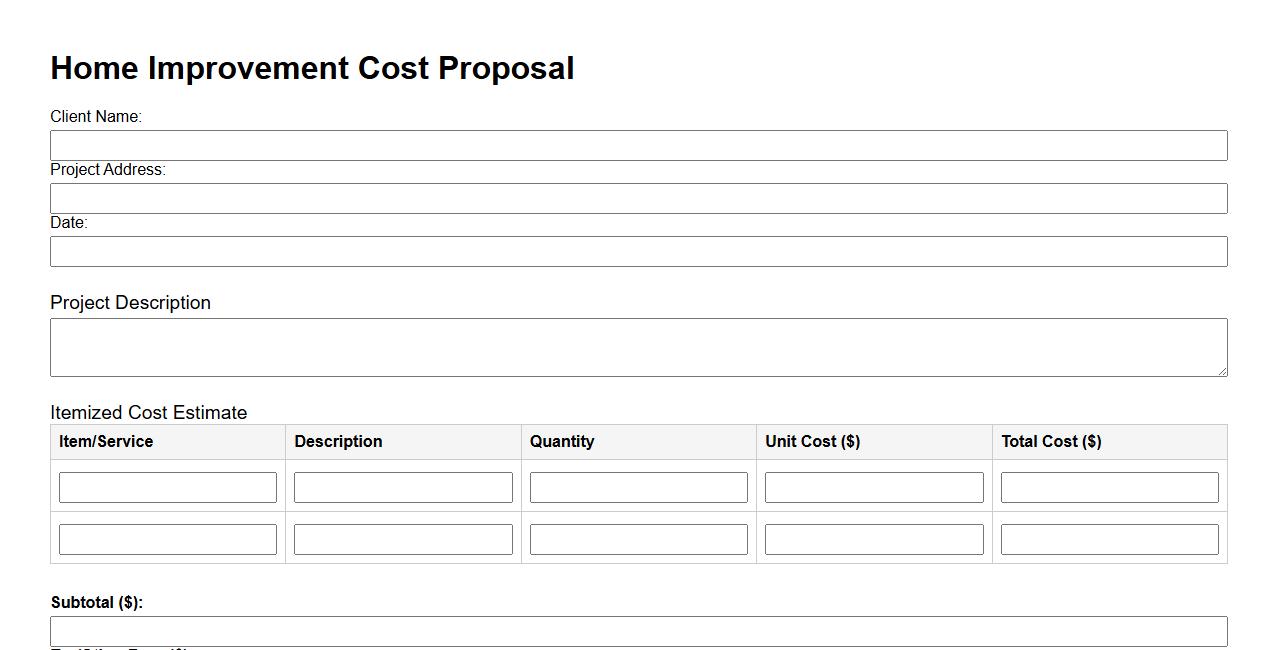Select first row Total Cost field

[x=1110, y=487]
